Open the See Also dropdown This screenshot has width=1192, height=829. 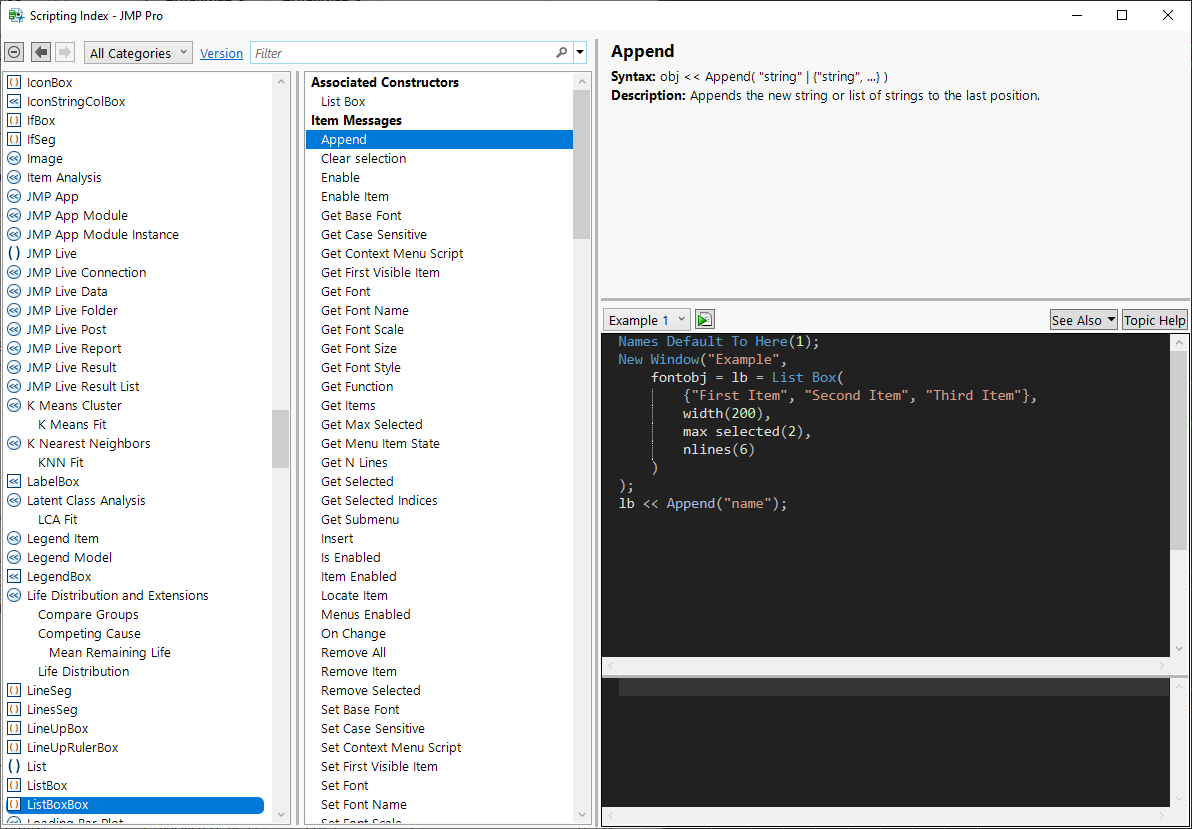point(1083,319)
